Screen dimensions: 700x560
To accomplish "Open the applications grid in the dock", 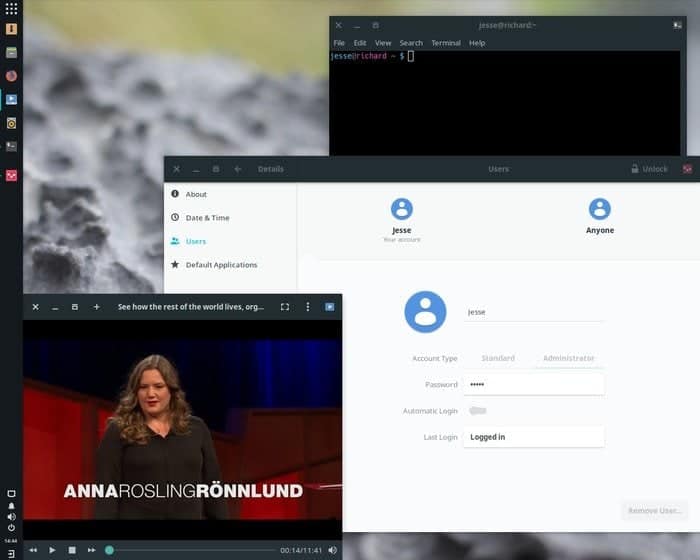I will (11, 8).
